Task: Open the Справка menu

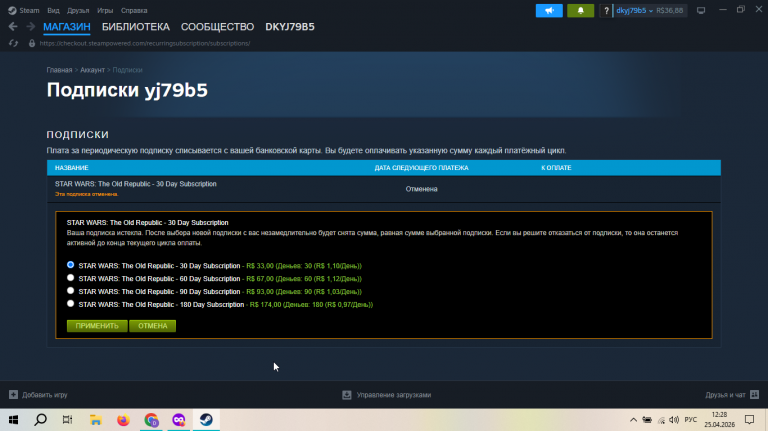Action: pyautogui.click(x=134, y=10)
